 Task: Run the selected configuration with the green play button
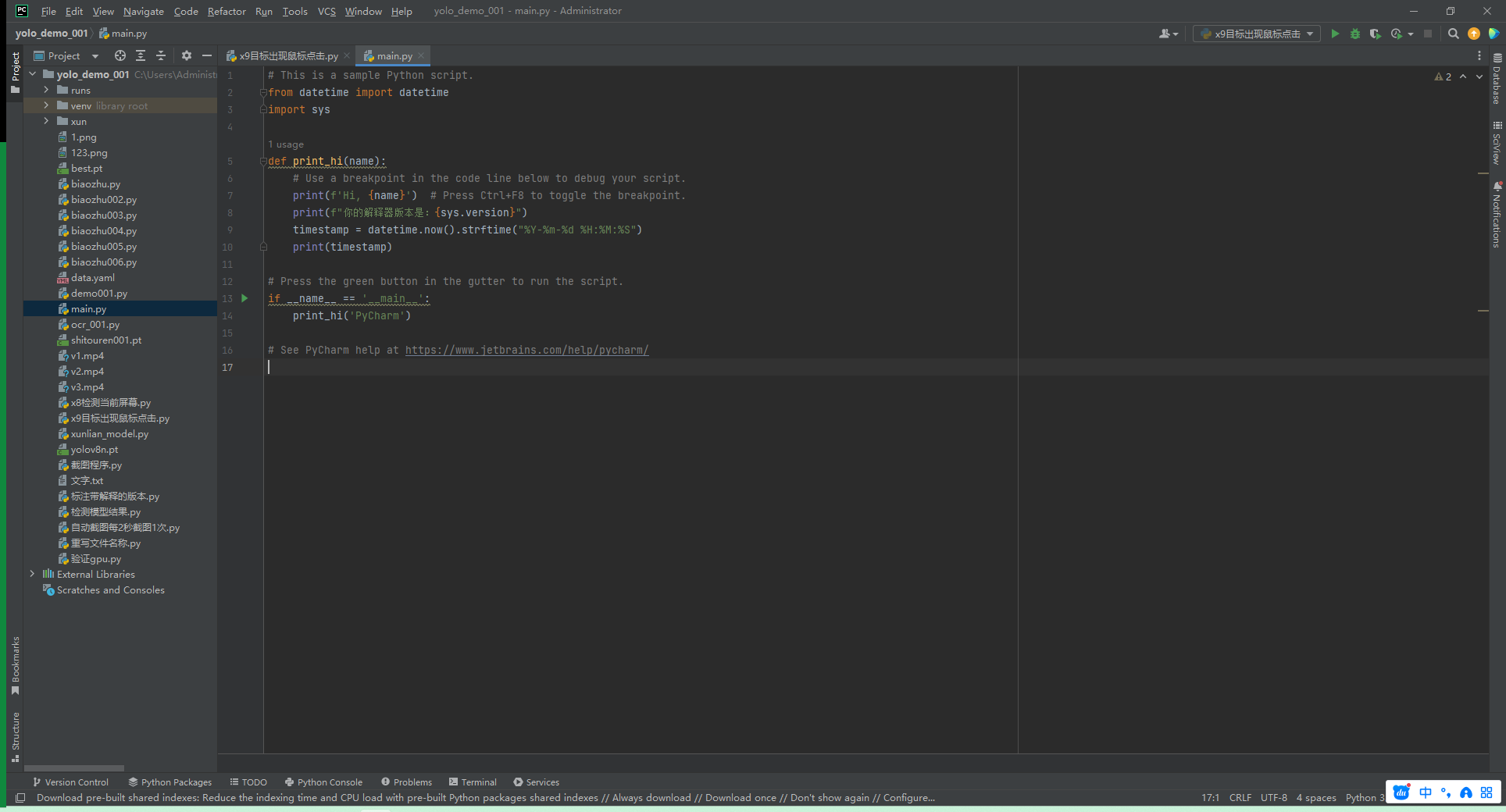1335,34
